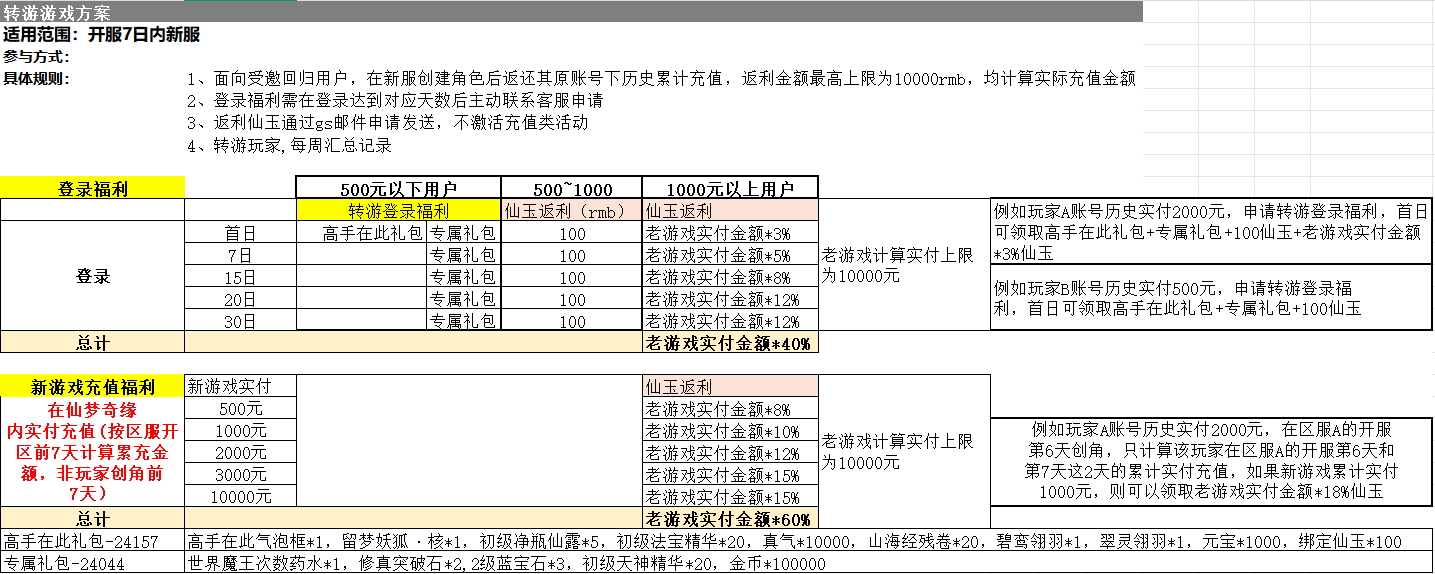
Task: Click the example text about 玩家B历史实付500元
Action: click(1212, 298)
